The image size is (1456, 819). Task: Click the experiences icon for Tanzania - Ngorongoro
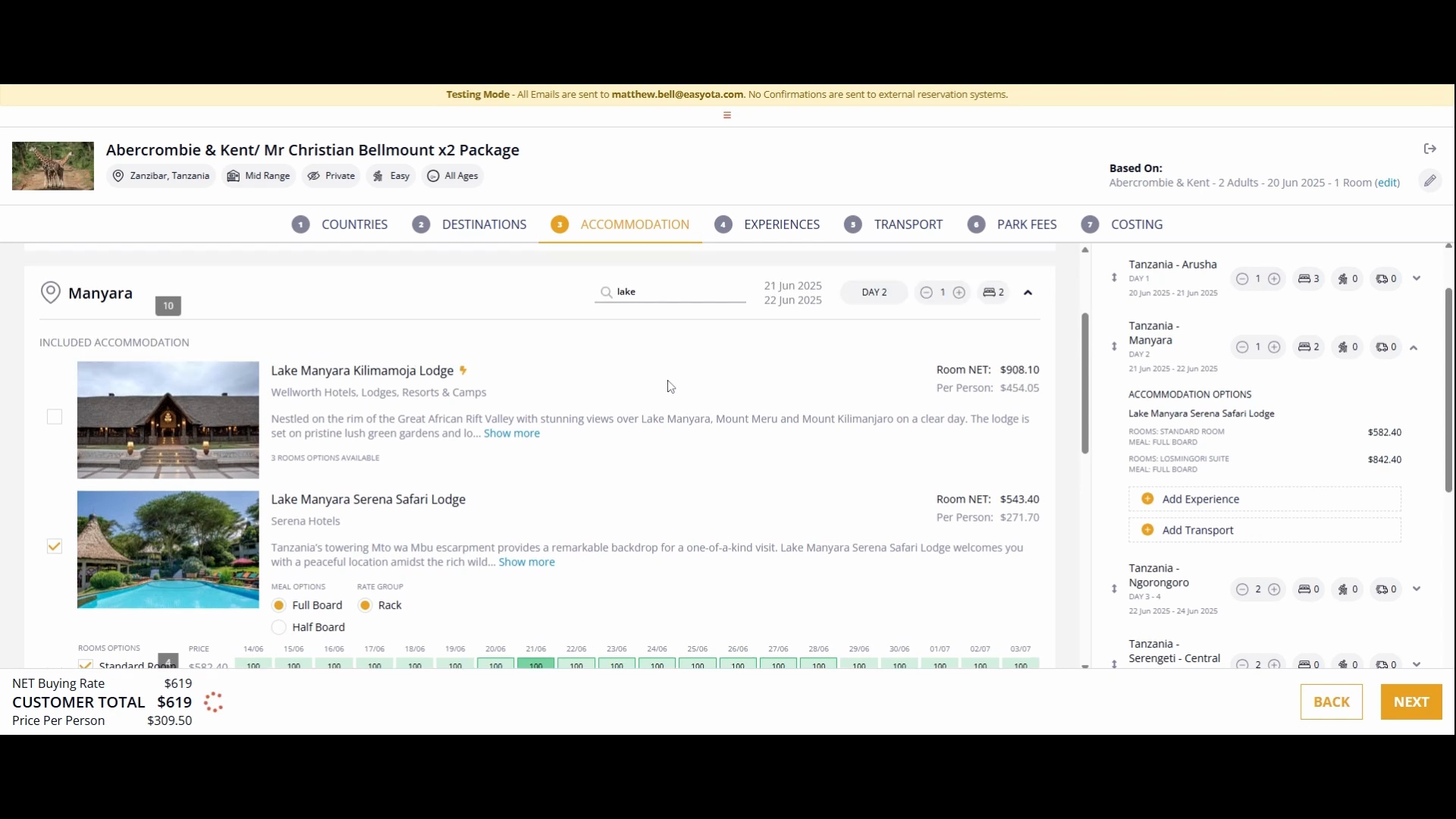tap(1343, 590)
